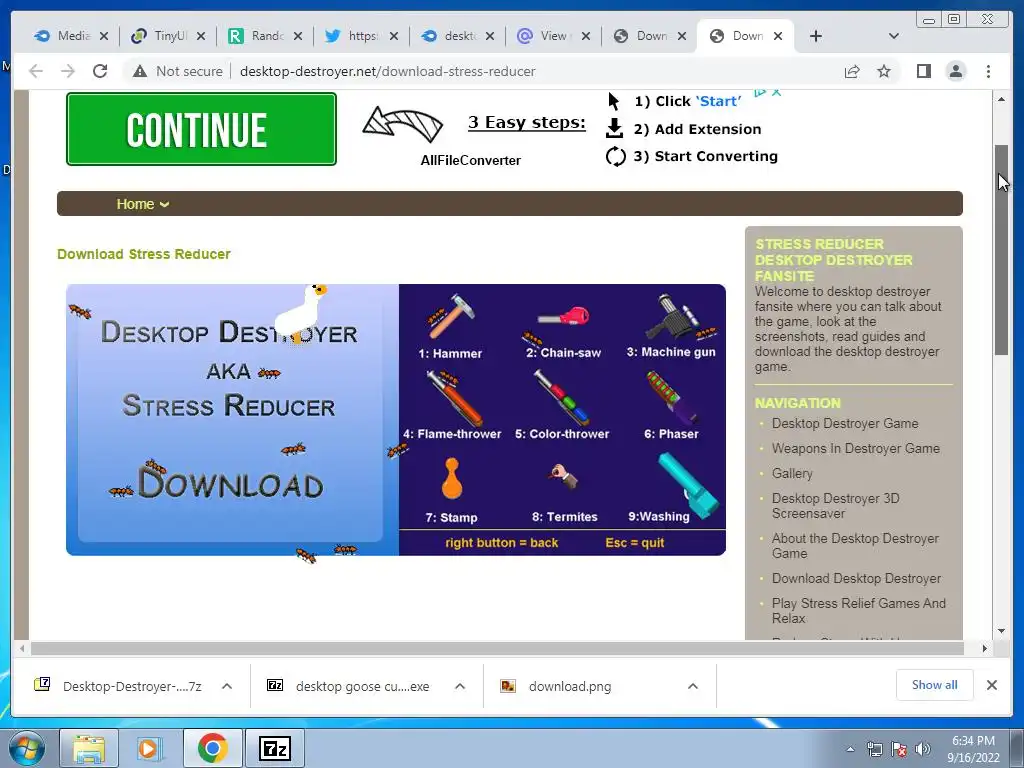The height and width of the screenshot is (768, 1024).
Task: Click the horizontal scrollbar thumb
Action: click(498, 648)
